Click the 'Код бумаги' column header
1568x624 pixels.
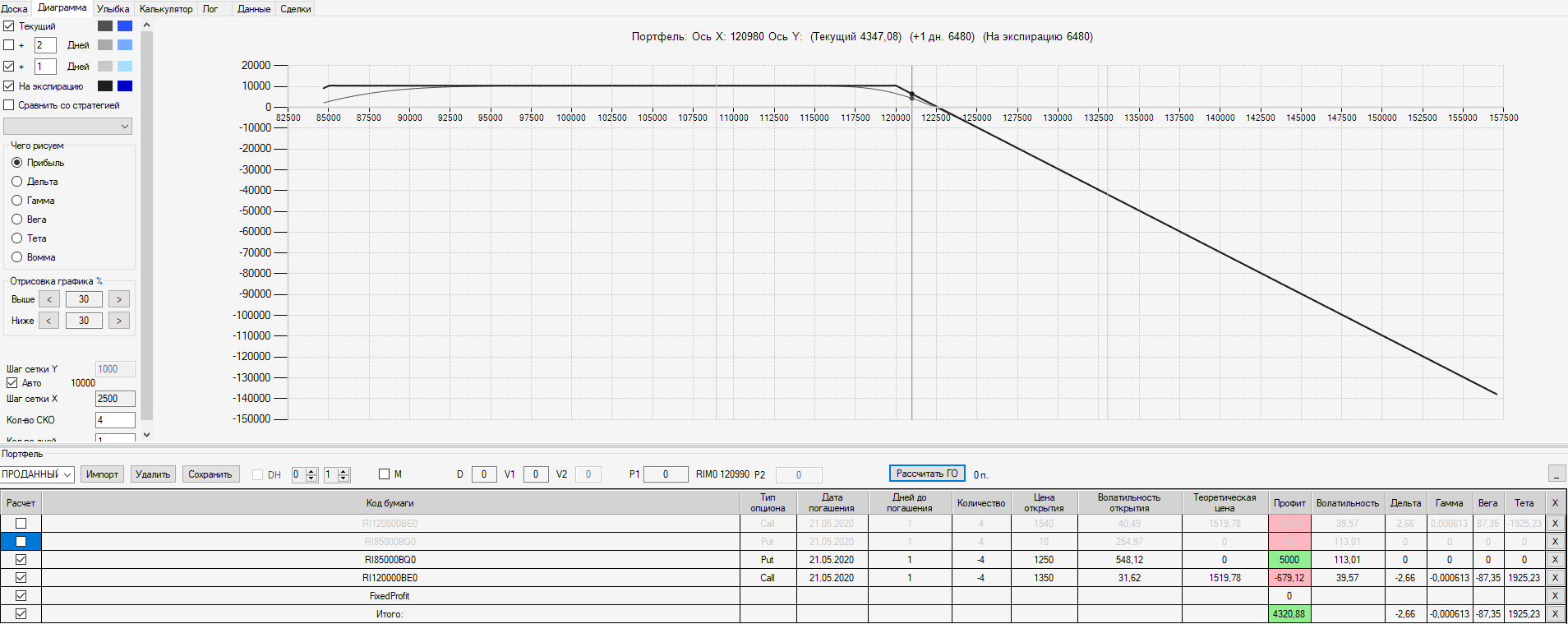[x=390, y=503]
